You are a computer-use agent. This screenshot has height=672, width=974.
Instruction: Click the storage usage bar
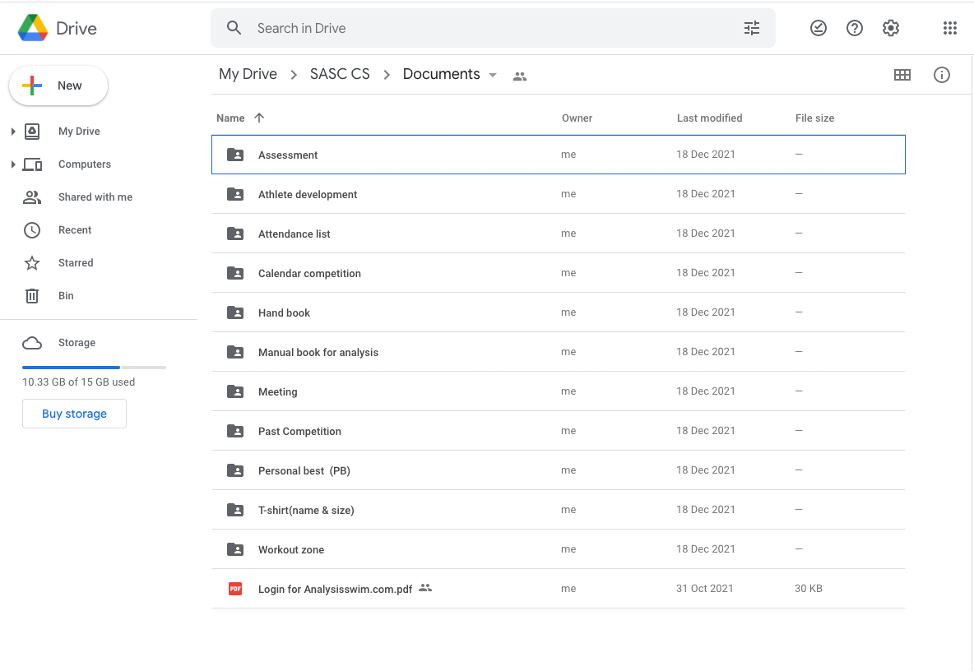point(94,367)
